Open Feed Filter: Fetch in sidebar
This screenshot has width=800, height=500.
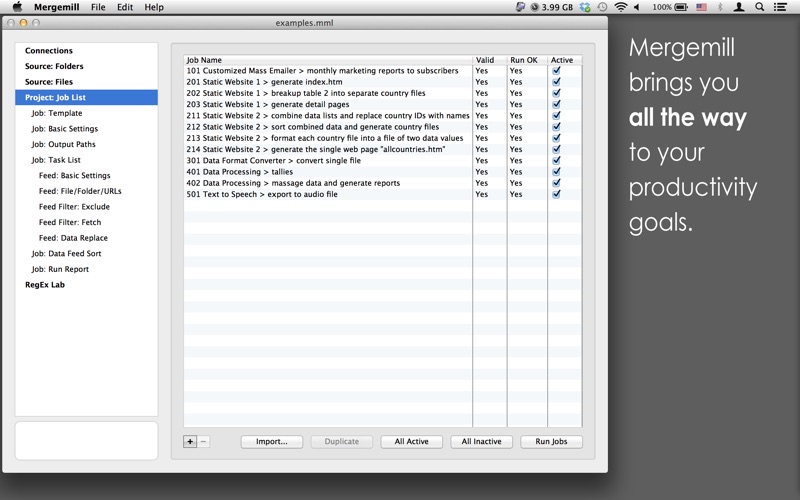[86, 222]
